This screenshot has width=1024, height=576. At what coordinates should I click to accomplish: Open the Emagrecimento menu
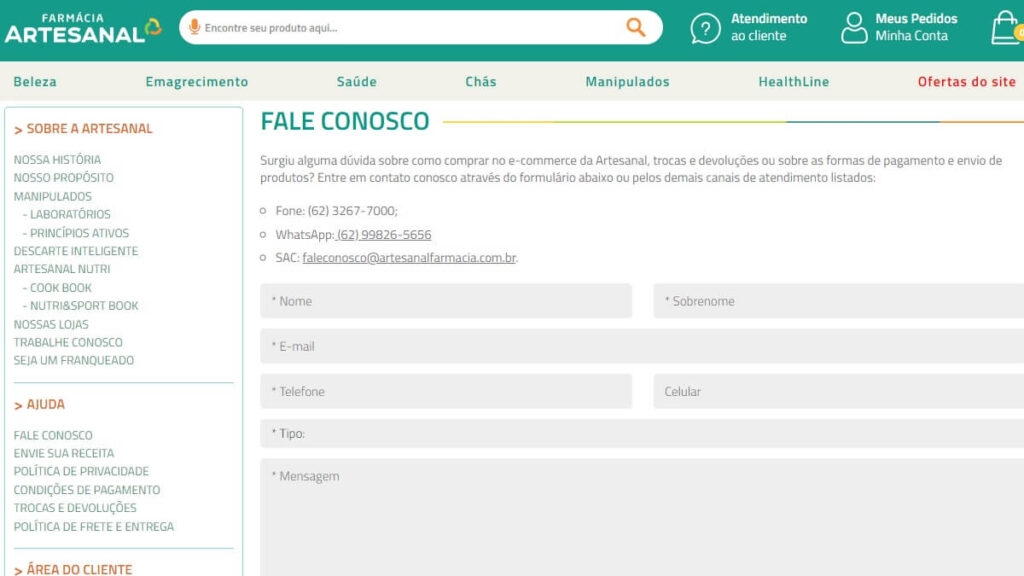[197, 82]
